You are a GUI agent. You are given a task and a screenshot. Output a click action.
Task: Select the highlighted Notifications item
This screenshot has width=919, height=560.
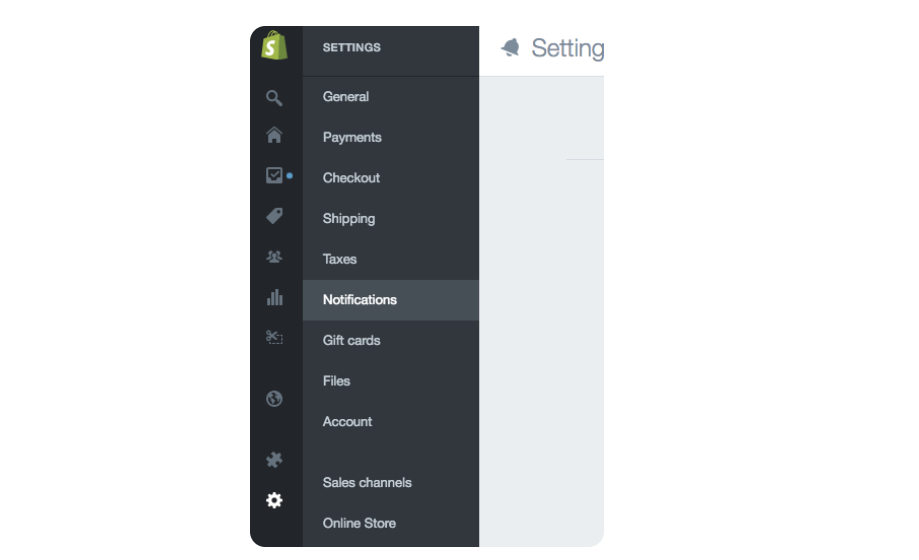click(391, 300)
